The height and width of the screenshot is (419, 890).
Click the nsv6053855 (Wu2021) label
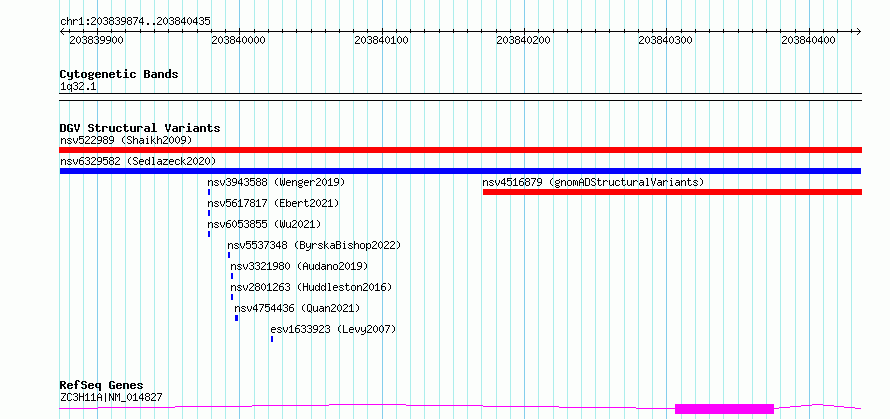pos(264,224)
